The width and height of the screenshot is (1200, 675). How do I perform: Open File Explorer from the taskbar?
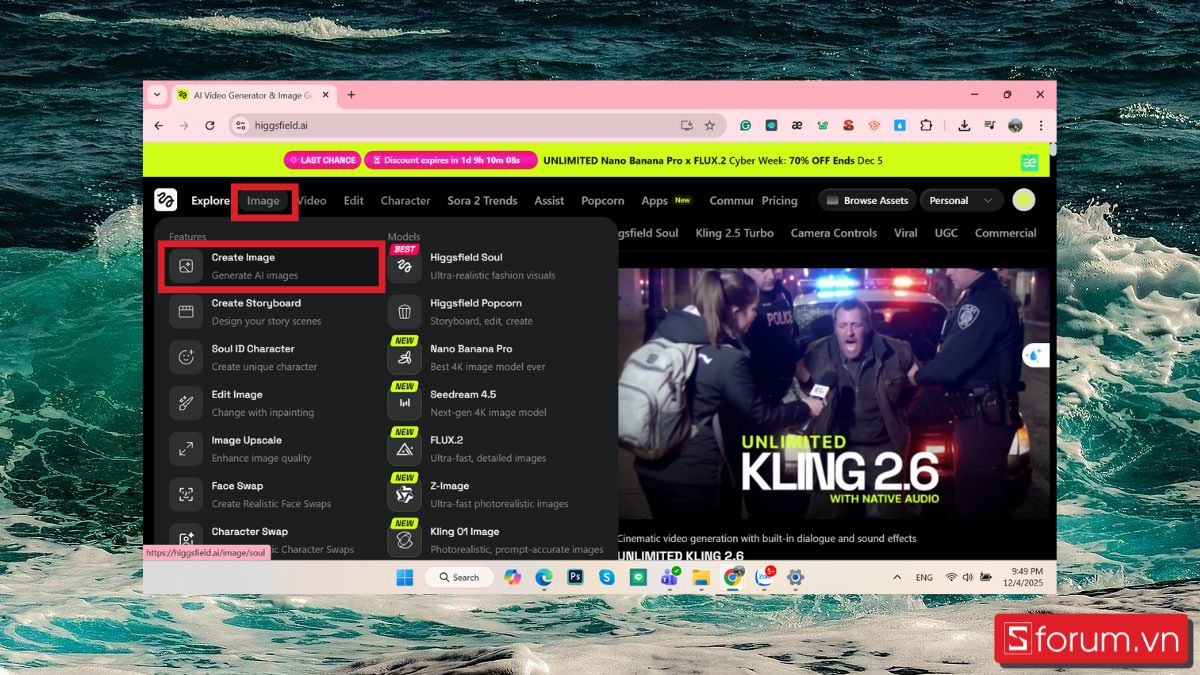click(701, 577)
